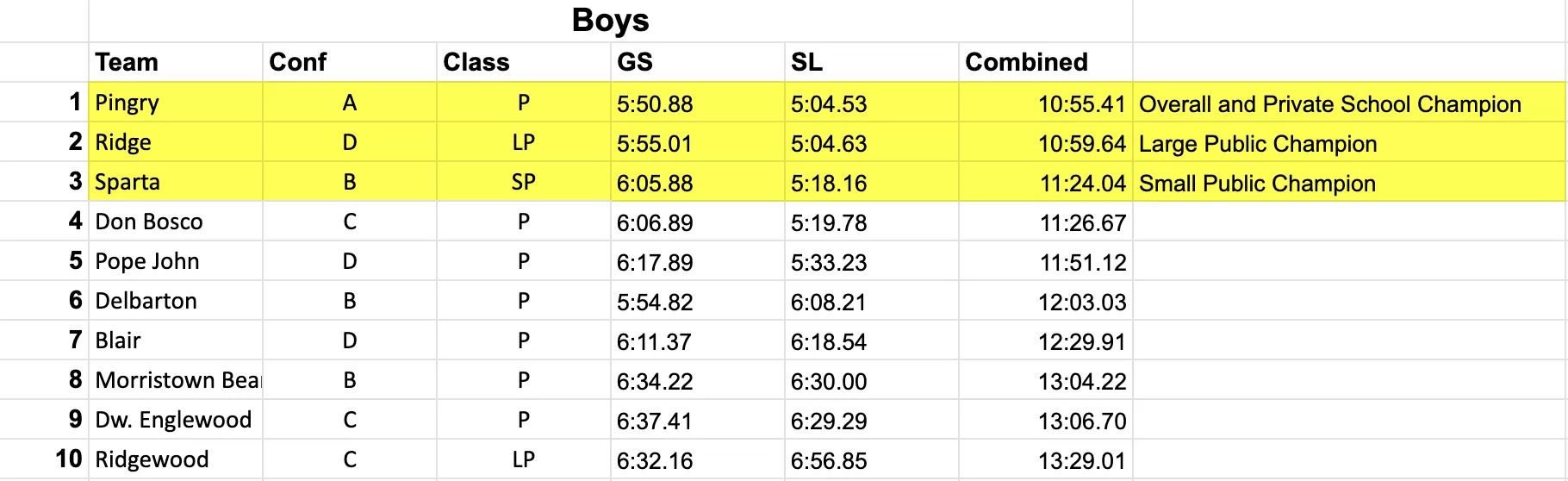Click the Boys title cell
Viewport: 1568px width, 481px height.
point(610,21)
